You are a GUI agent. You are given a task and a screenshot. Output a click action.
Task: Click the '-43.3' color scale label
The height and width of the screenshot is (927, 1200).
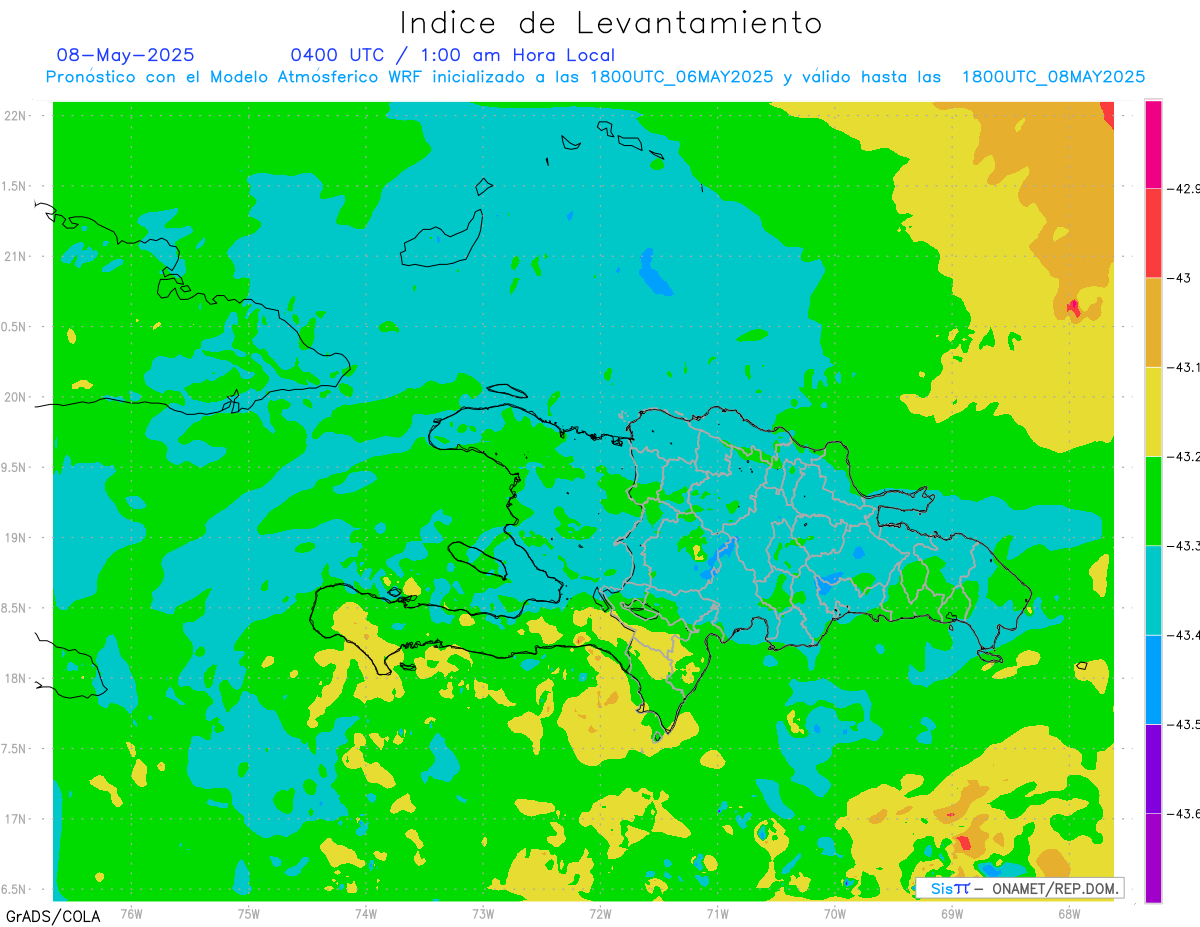click(x=1183, y=545)
